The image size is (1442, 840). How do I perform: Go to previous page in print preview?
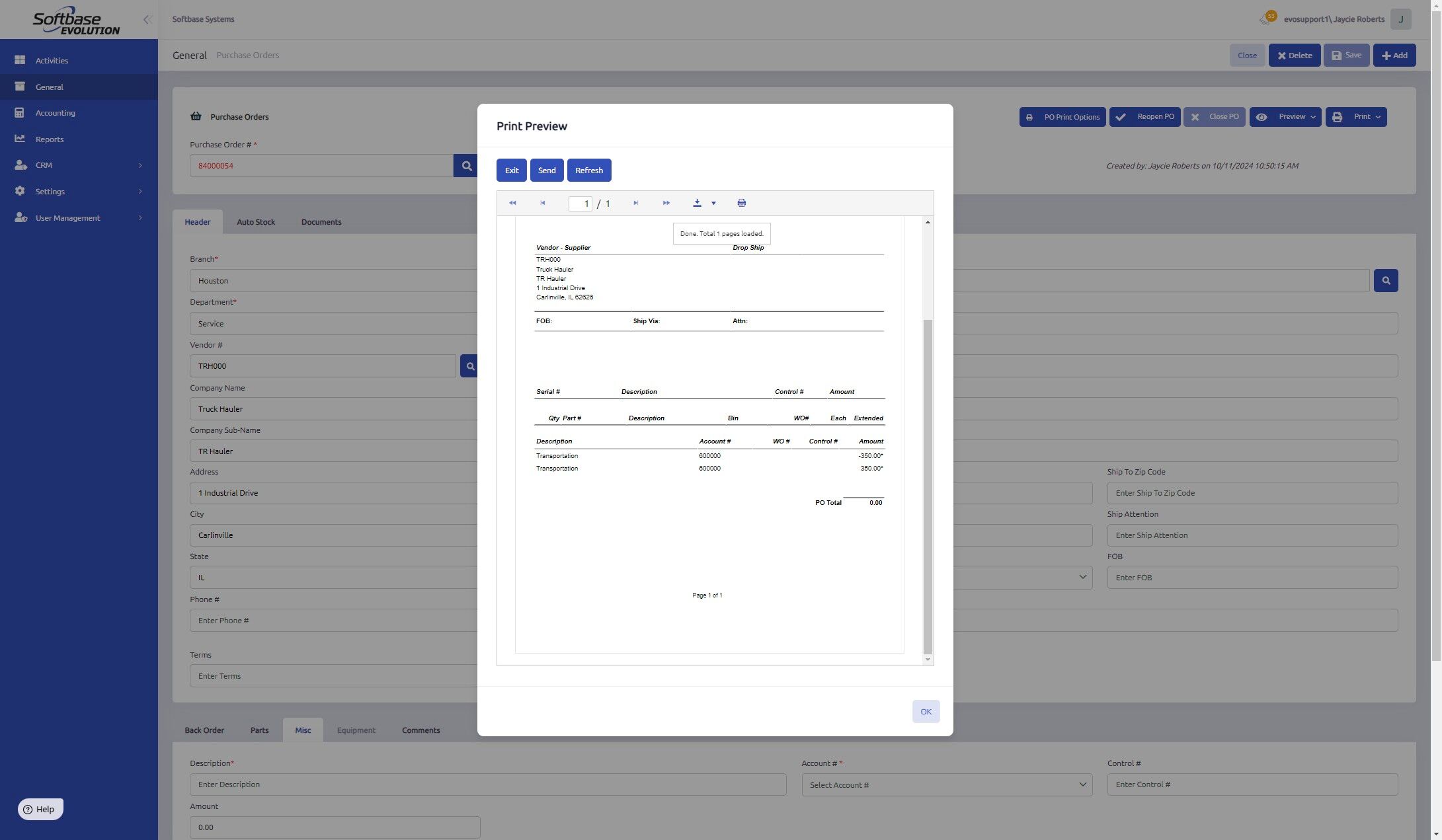coord(543,203)
